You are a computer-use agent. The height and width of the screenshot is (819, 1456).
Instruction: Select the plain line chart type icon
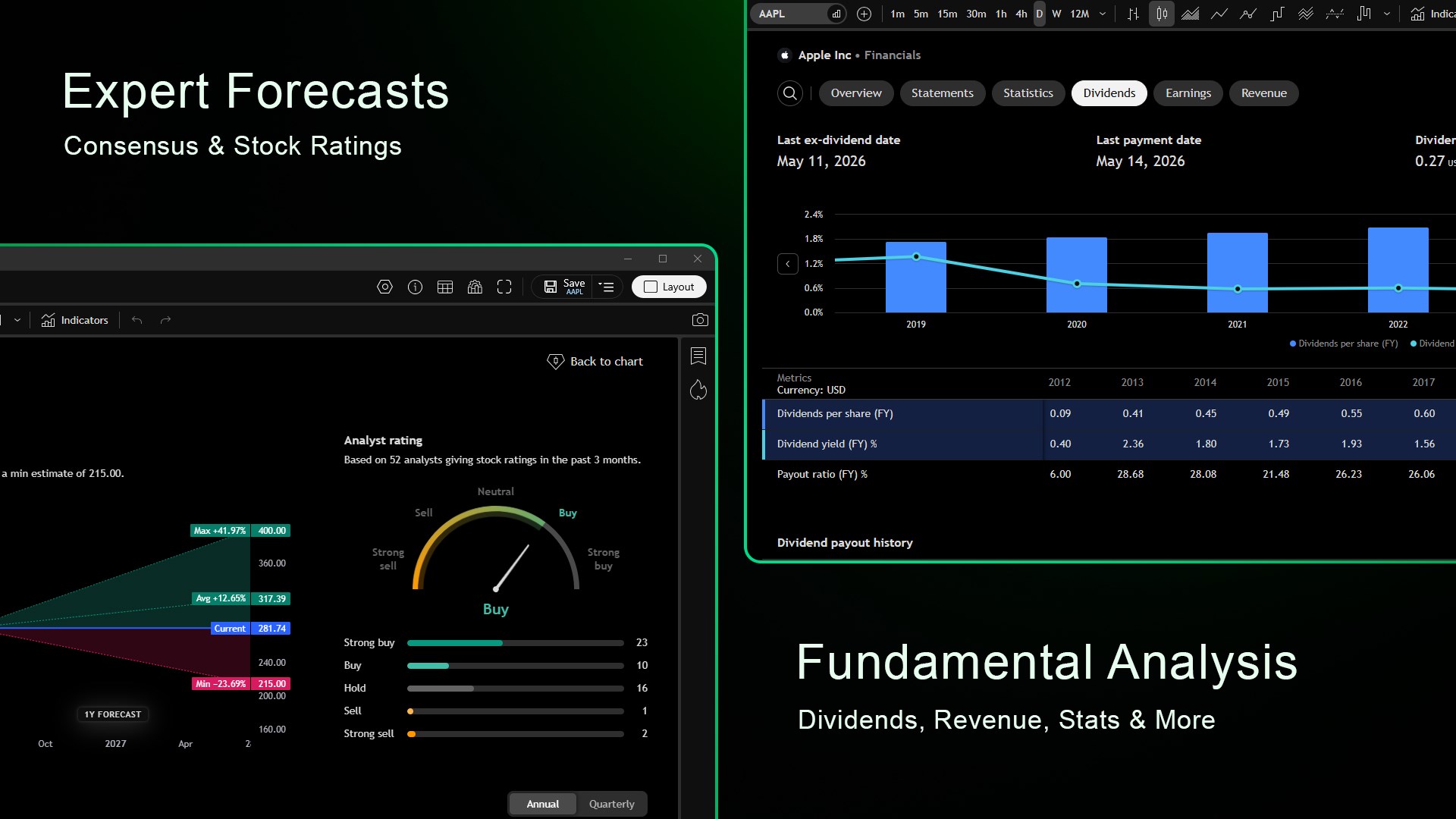tap(1219, 14)
